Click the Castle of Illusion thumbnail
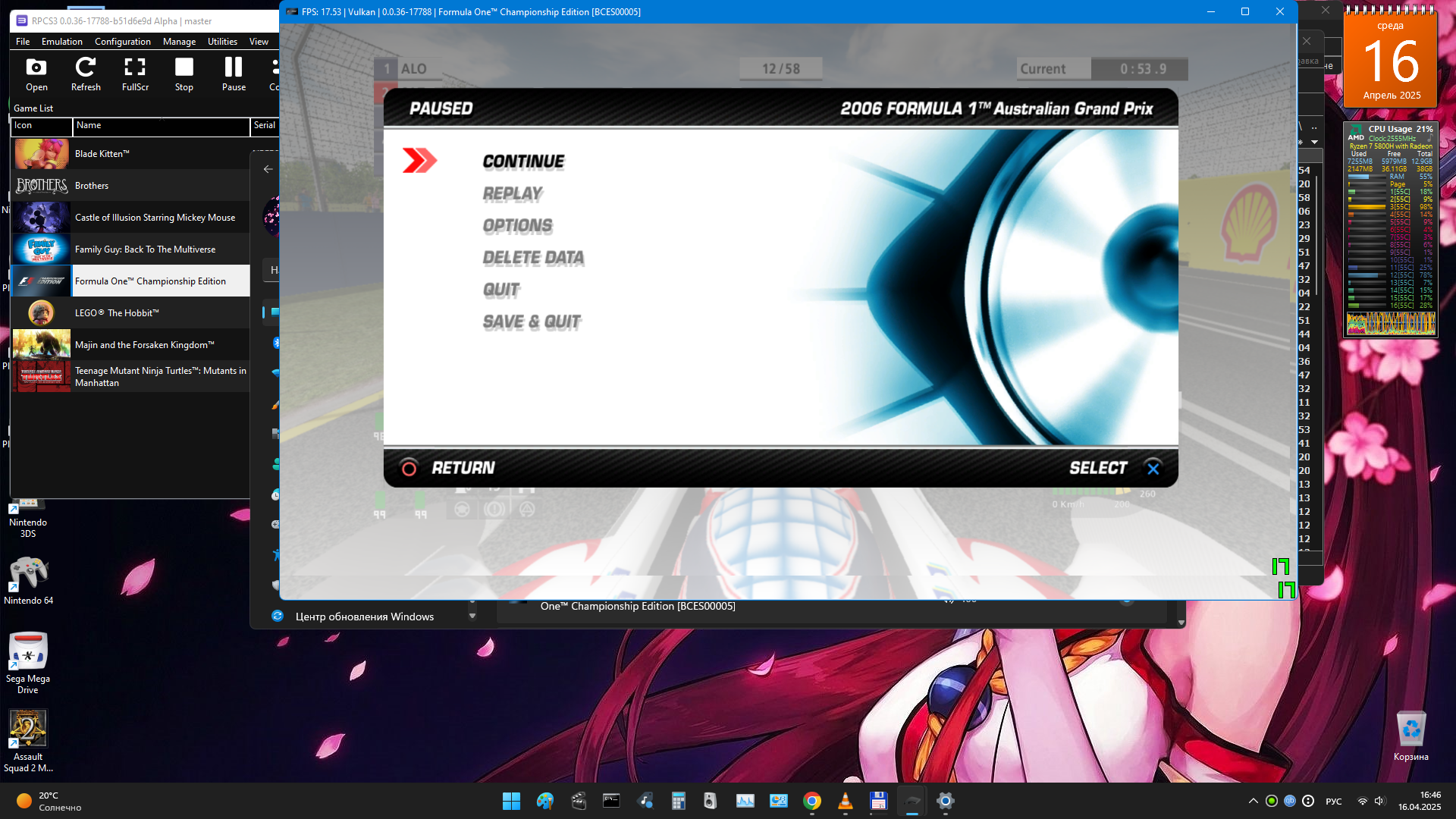Image resolution: width=1456 pixels, height=819 pixels. (x=42, y=218)
